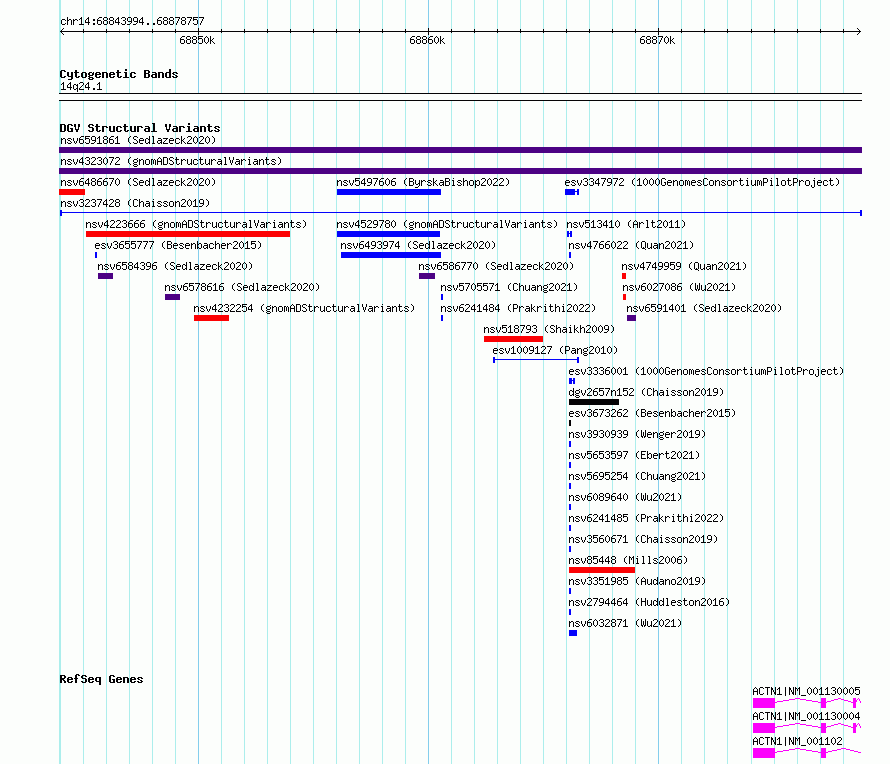Open the nsv6486670 (Sedlazeck2020) variant label
Viewport: 890px width, 764px height.
pyautogui.click(x=138, y=182)
